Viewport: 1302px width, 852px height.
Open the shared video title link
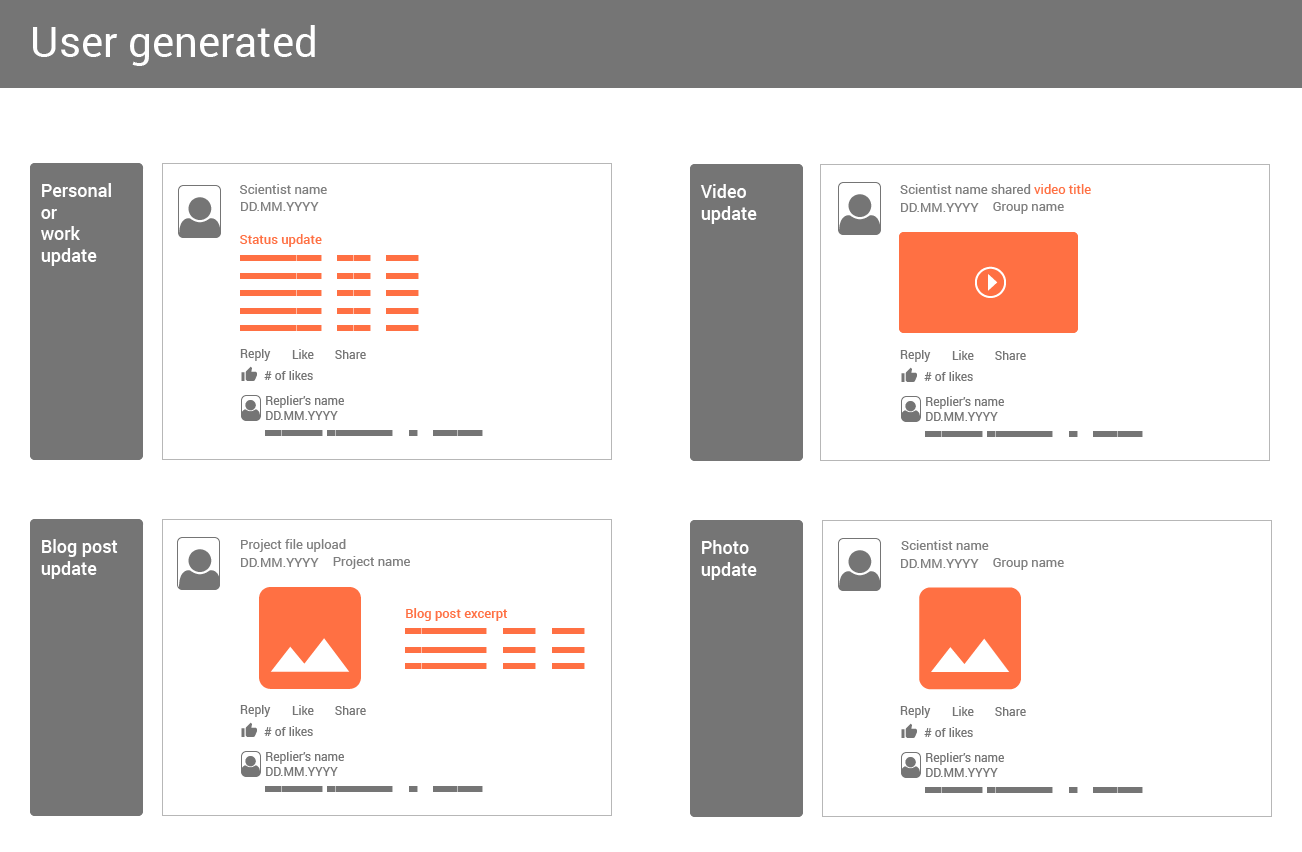[1064, 189]
